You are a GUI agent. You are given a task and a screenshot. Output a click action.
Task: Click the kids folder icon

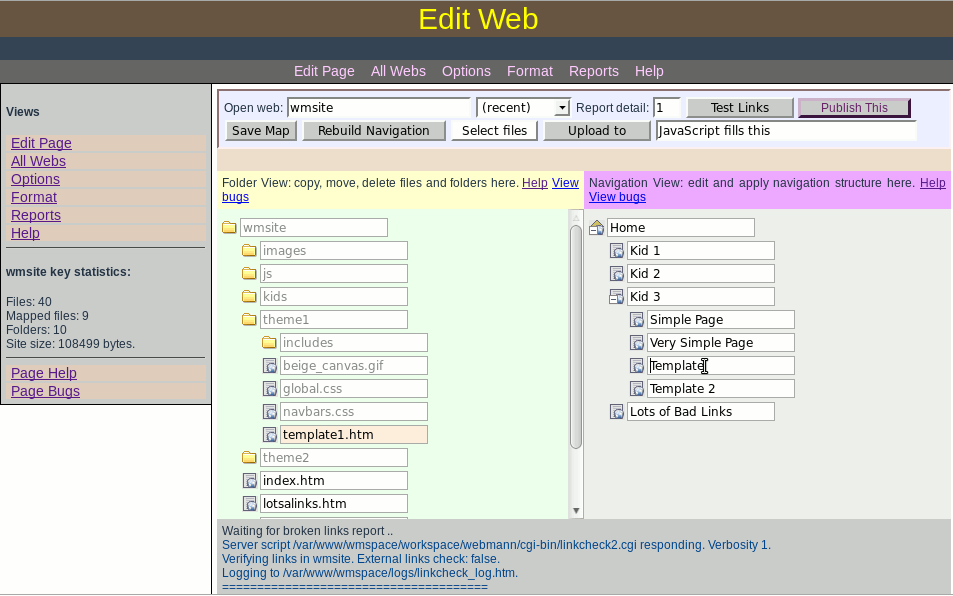pos(249,297)
